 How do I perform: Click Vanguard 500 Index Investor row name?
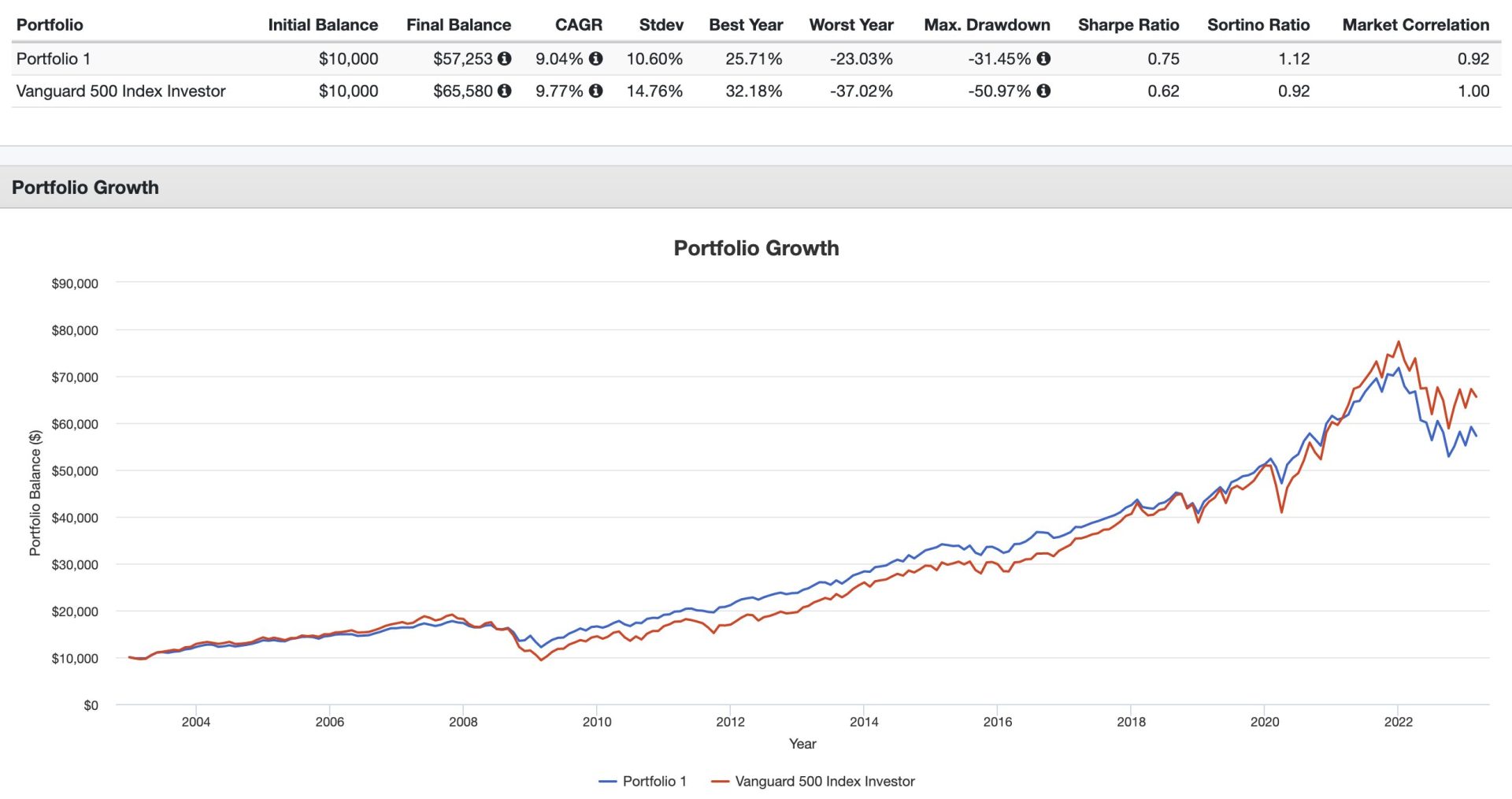(x=120, y=91)
